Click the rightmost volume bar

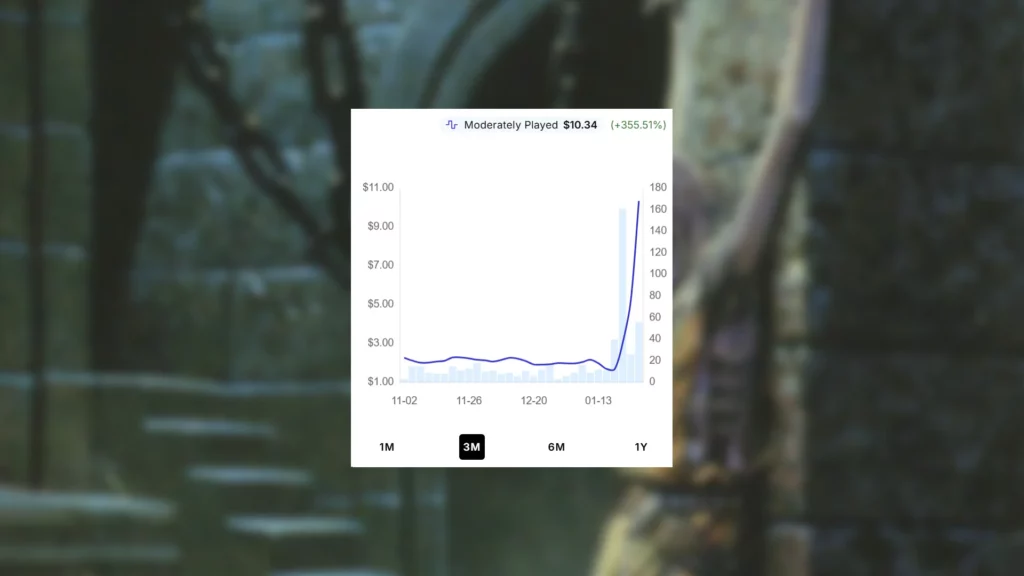(639, 352)
